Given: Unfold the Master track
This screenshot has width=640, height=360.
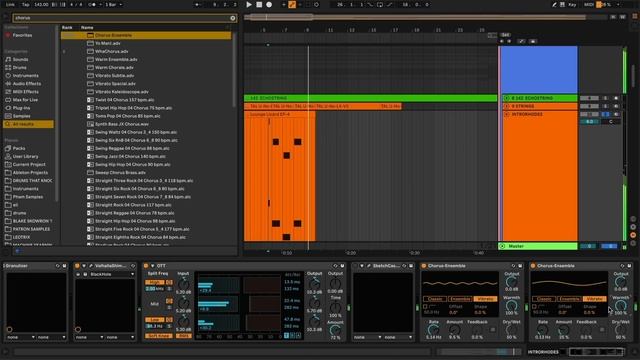Looking at the screenshot, I should click(502, 246).
